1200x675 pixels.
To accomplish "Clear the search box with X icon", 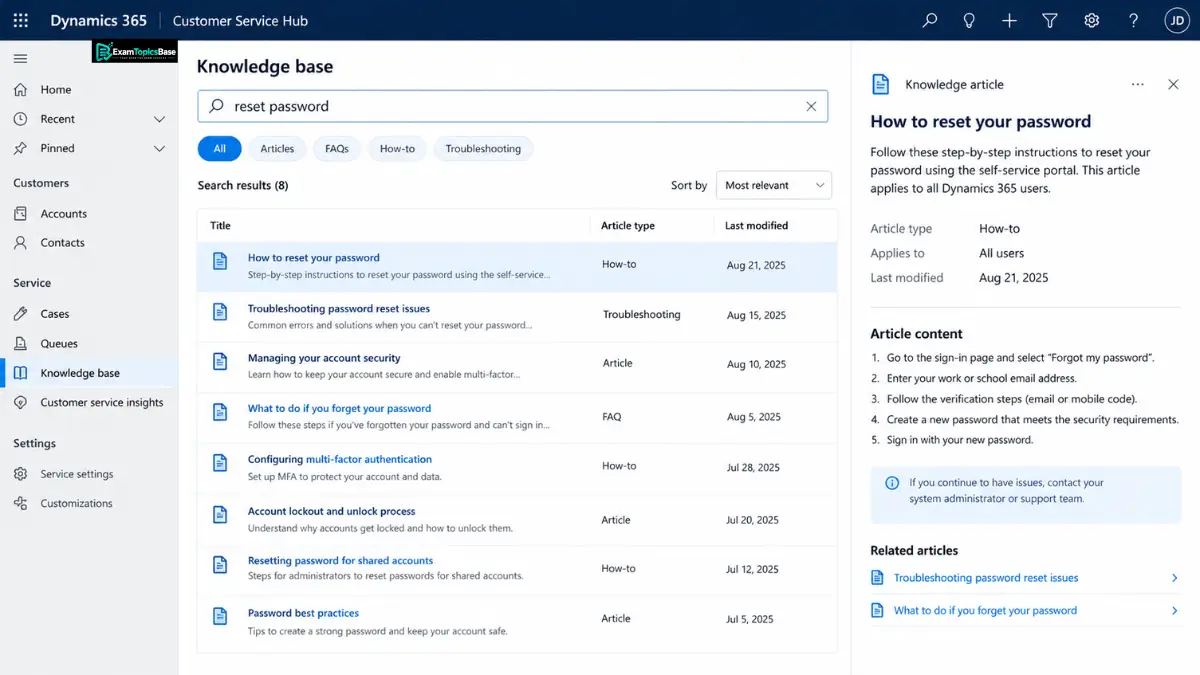I will click(811, 106).
